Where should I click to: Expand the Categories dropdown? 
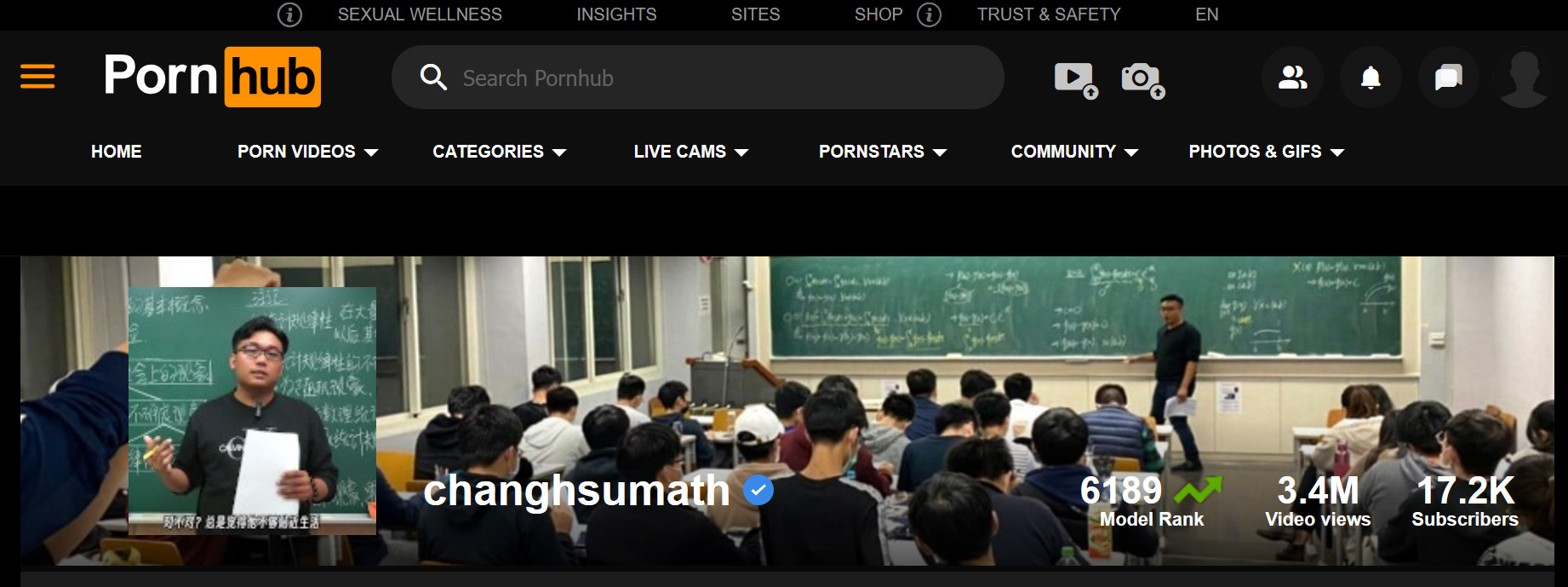click(x=499, y=152)
